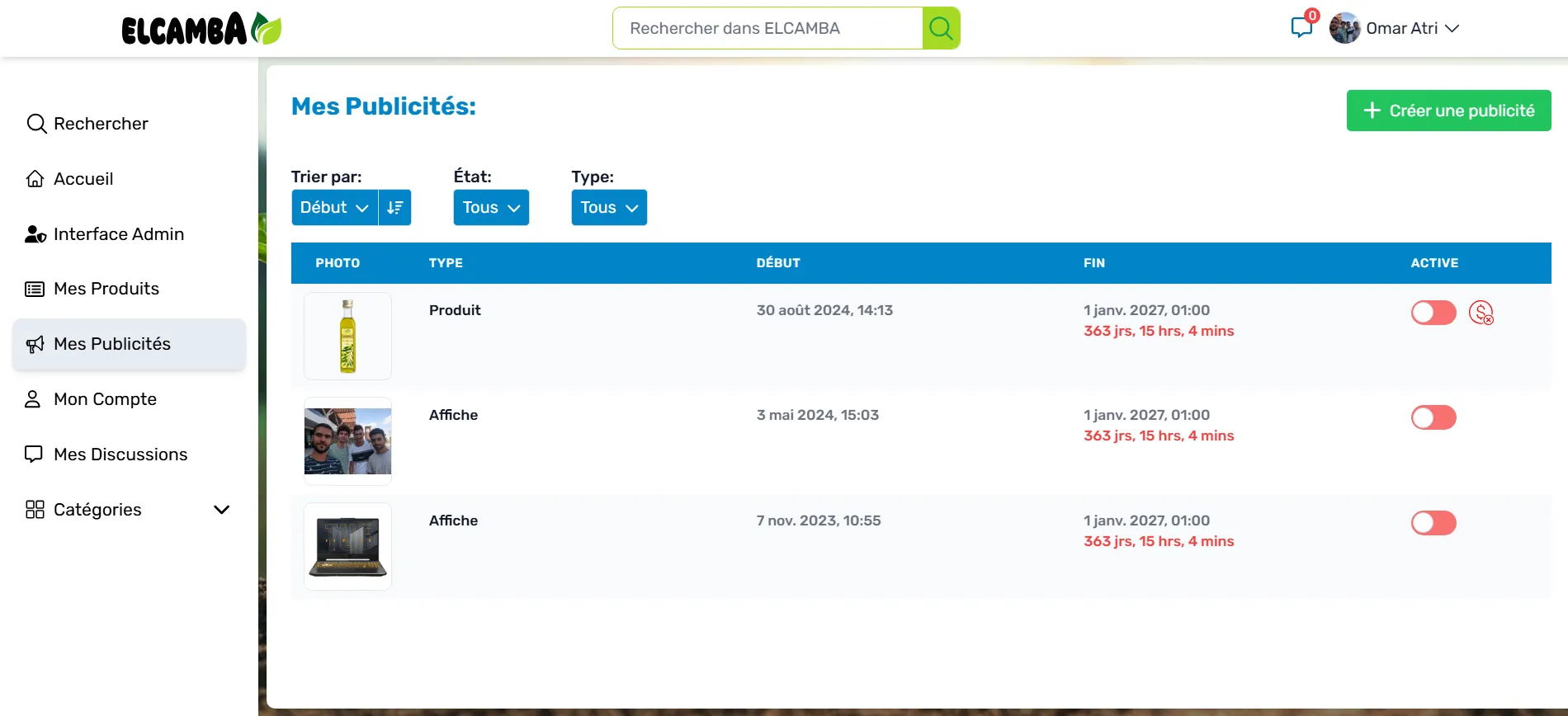This screenshot has height=716, width=1568.
Task: Open the group photo ad thumbnail
Action: point(347,441)
